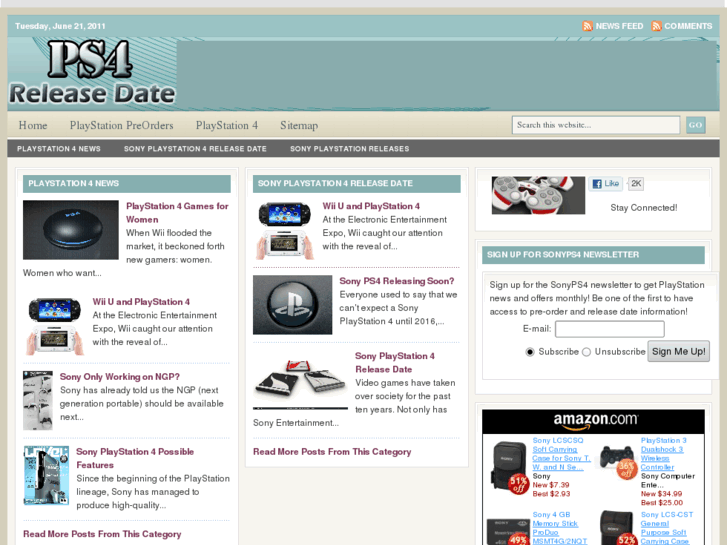
Task: Click the New $7.39 price text
Action: pyautogui.click(x=551, y=485)
